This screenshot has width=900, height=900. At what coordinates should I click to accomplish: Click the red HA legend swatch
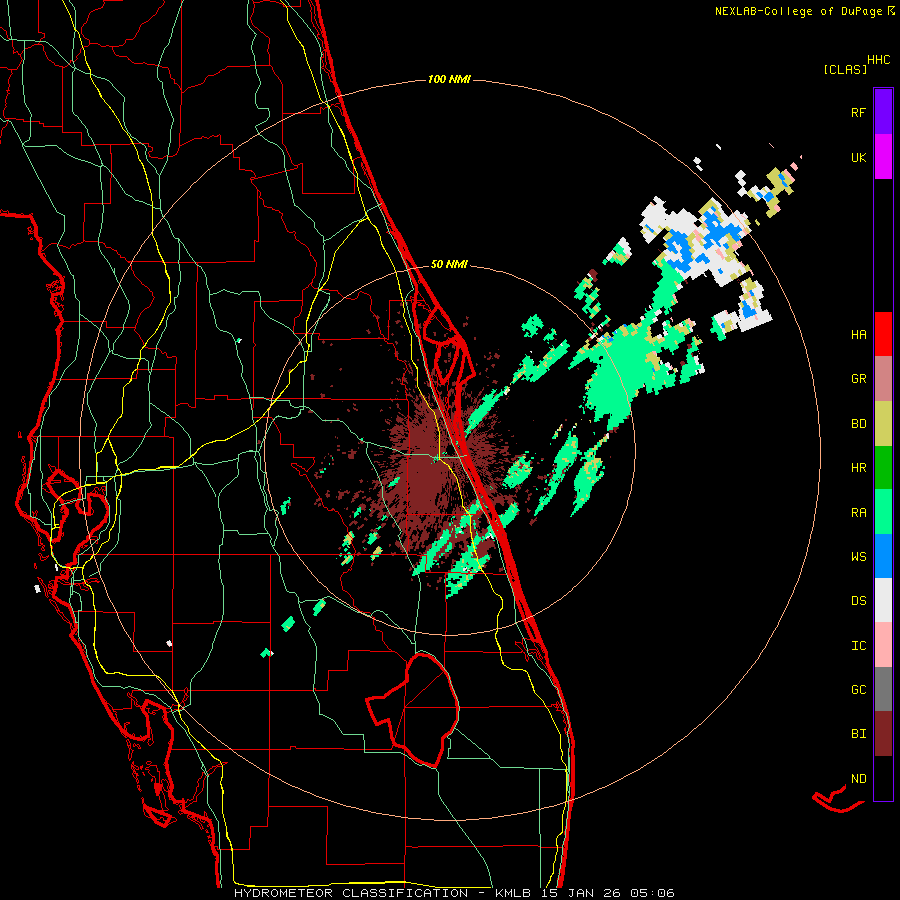tap(883, 334)
